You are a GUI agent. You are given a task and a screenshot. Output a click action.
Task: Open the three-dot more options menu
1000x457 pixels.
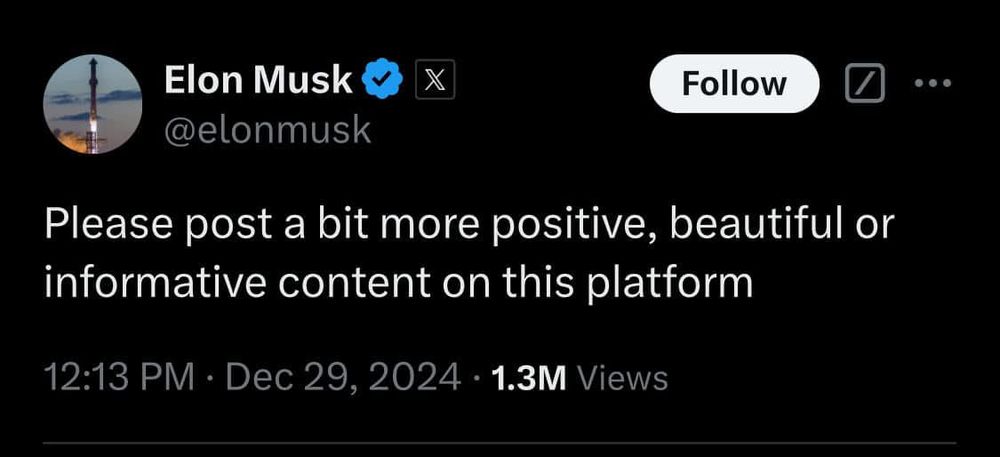(x=934, y=84)
